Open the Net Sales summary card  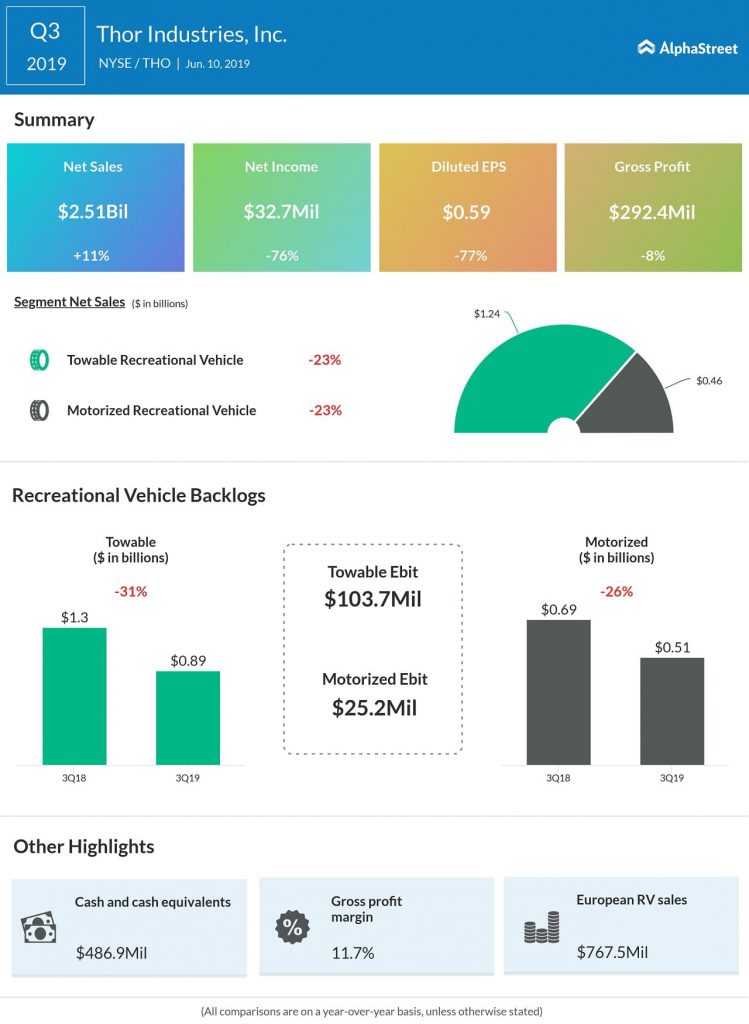96,208
